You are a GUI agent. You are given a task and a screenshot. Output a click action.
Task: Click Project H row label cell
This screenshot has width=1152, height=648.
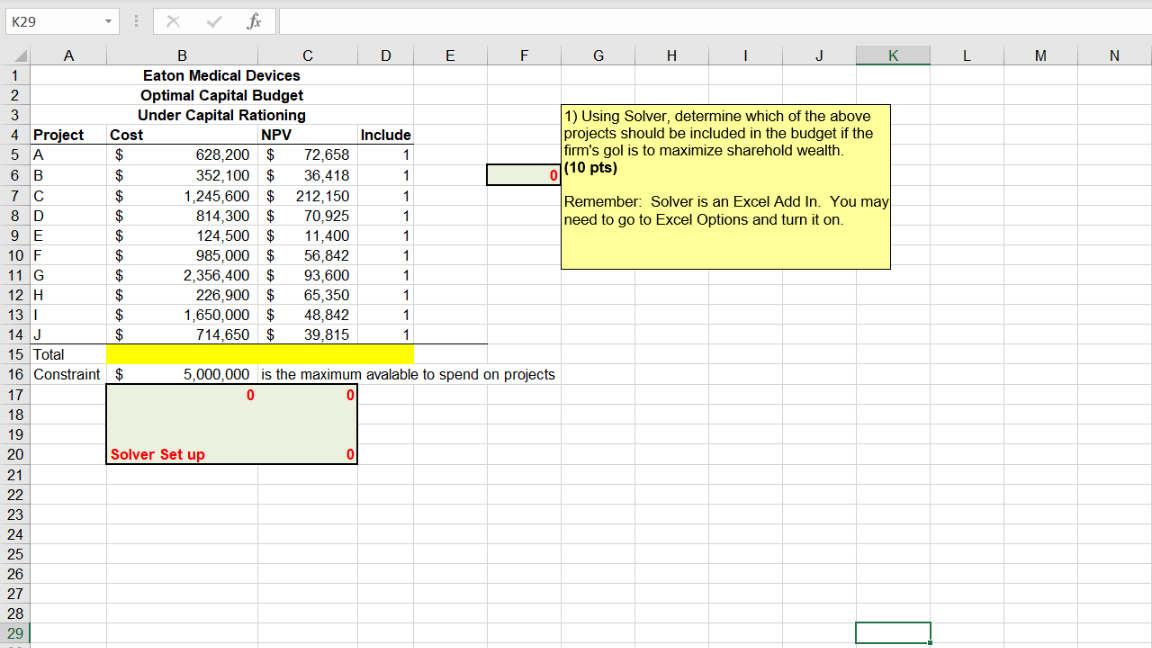pos(68,295)
